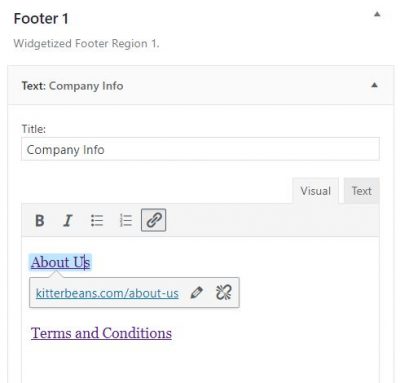
Task: Insert a numbered list
Action: coord(126,220)
